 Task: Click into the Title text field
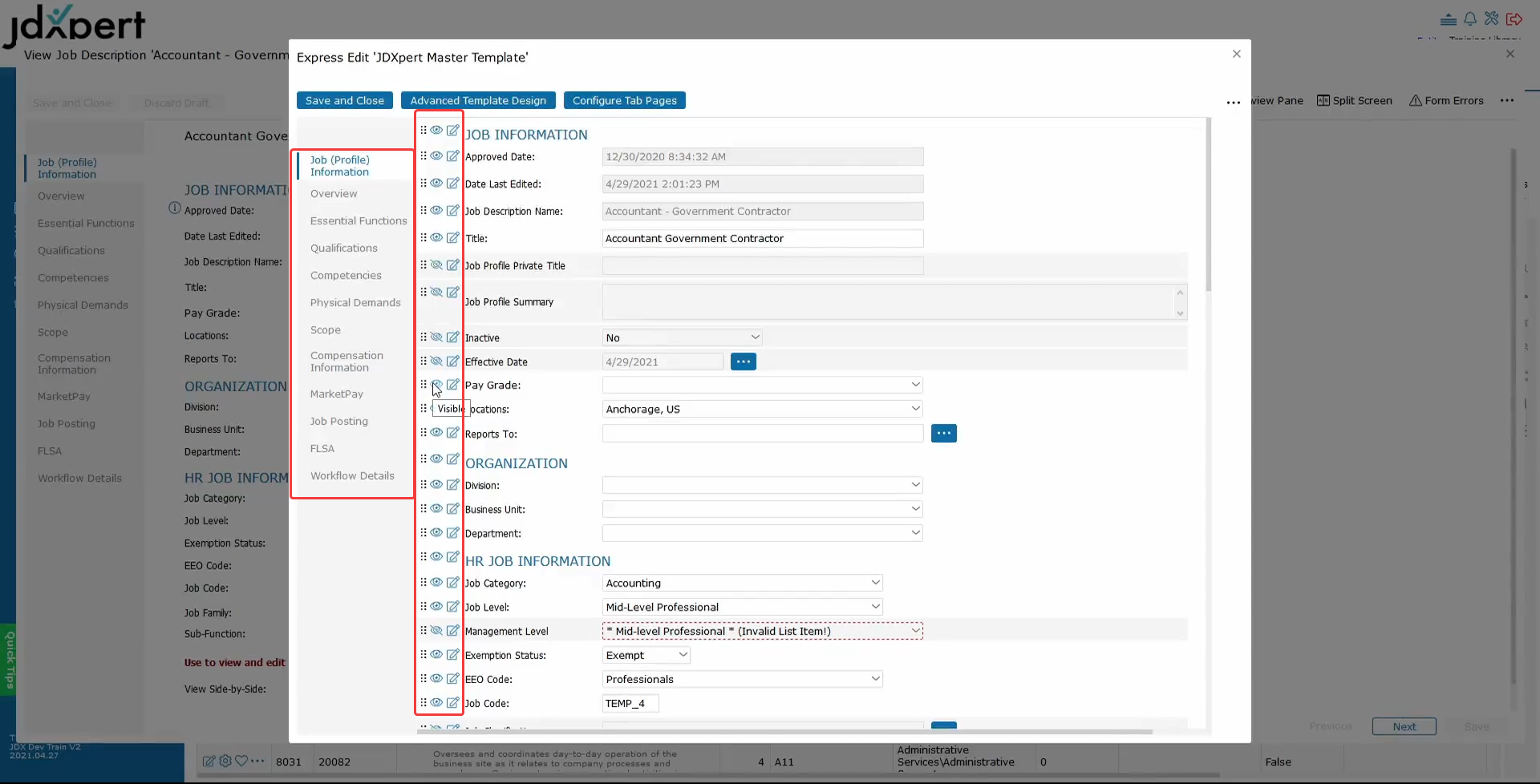[x=762, y=239]
